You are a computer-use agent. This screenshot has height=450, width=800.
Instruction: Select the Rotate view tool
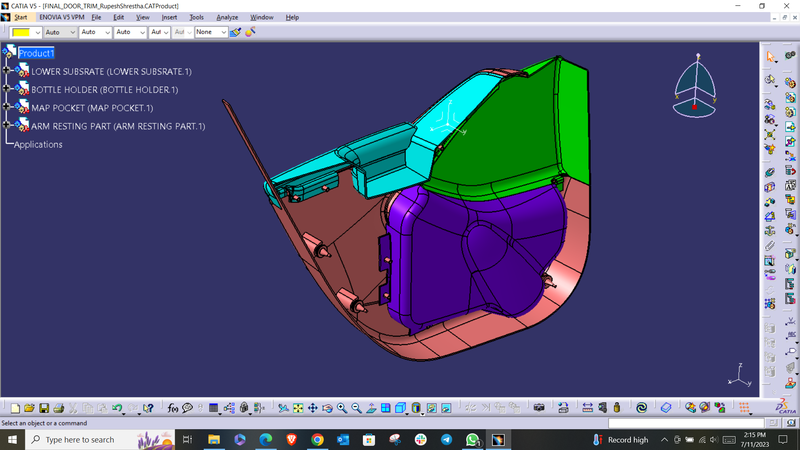(x=327, y=408)
